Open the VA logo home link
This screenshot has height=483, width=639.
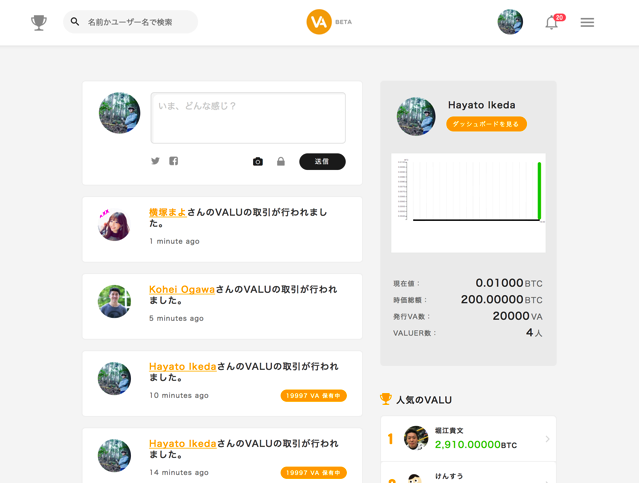tap(319, 22)
